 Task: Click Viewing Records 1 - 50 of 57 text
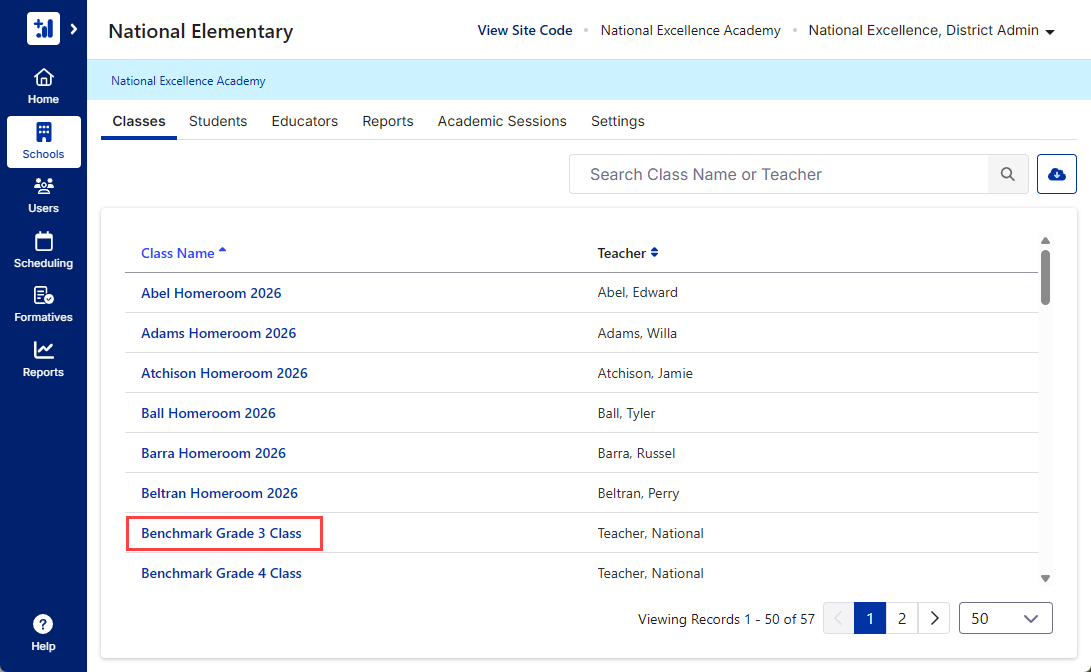[726, 619]
